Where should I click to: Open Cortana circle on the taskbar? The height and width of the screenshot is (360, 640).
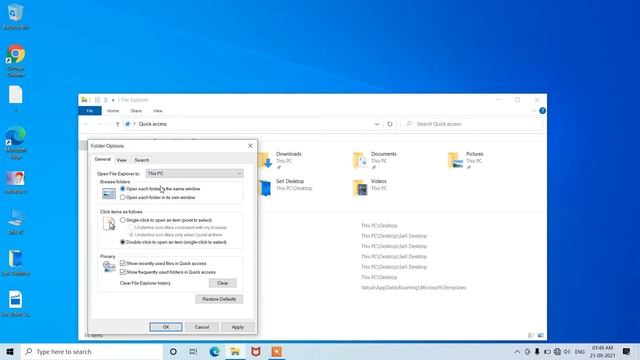(x=173, y=351)
